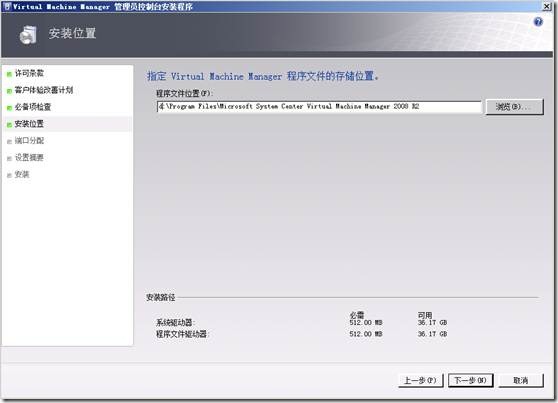558x403 pixels.
Task: Click the 程序文件位置(F) label
Action: coord(184,93)
